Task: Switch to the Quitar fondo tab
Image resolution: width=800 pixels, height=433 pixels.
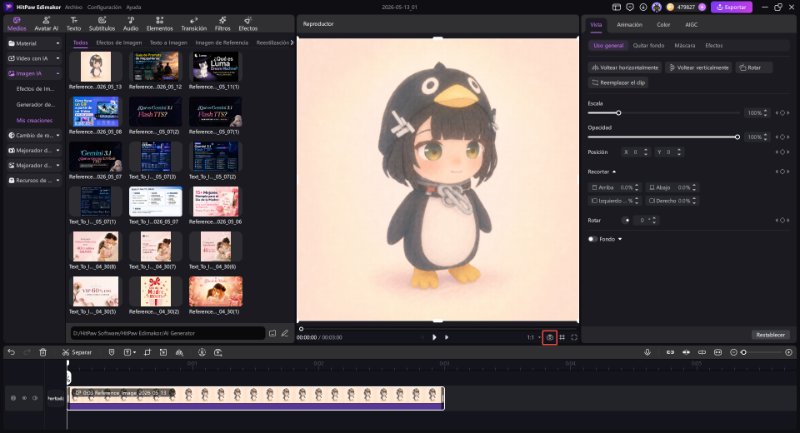Action: (648, 45)
